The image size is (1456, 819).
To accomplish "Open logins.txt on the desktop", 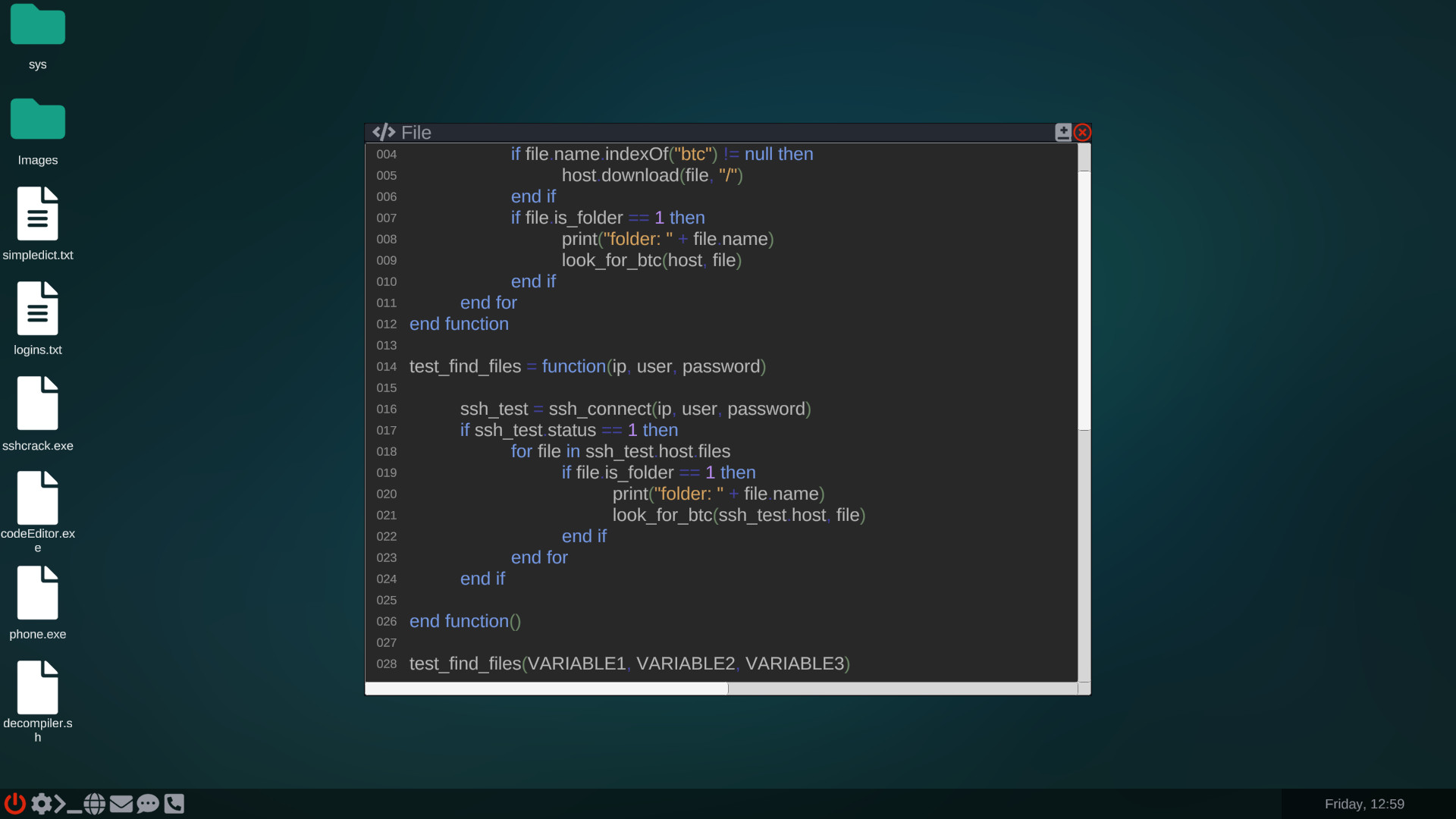I will pyautogui.click(x=37, y=309).
